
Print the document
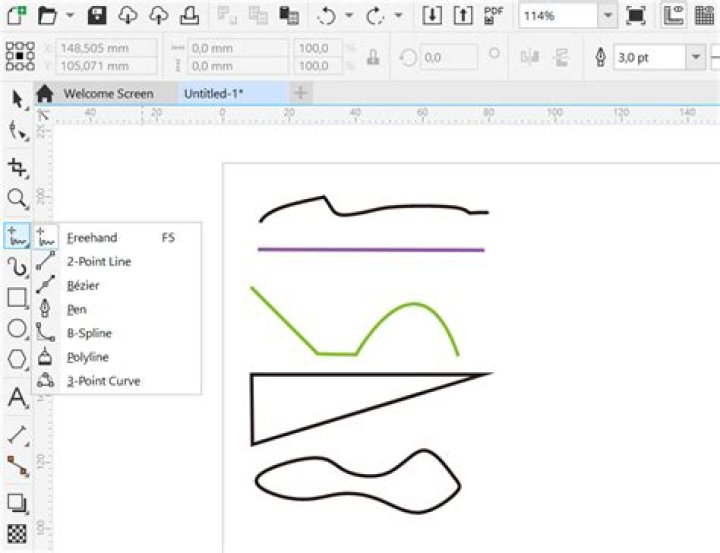189,15
